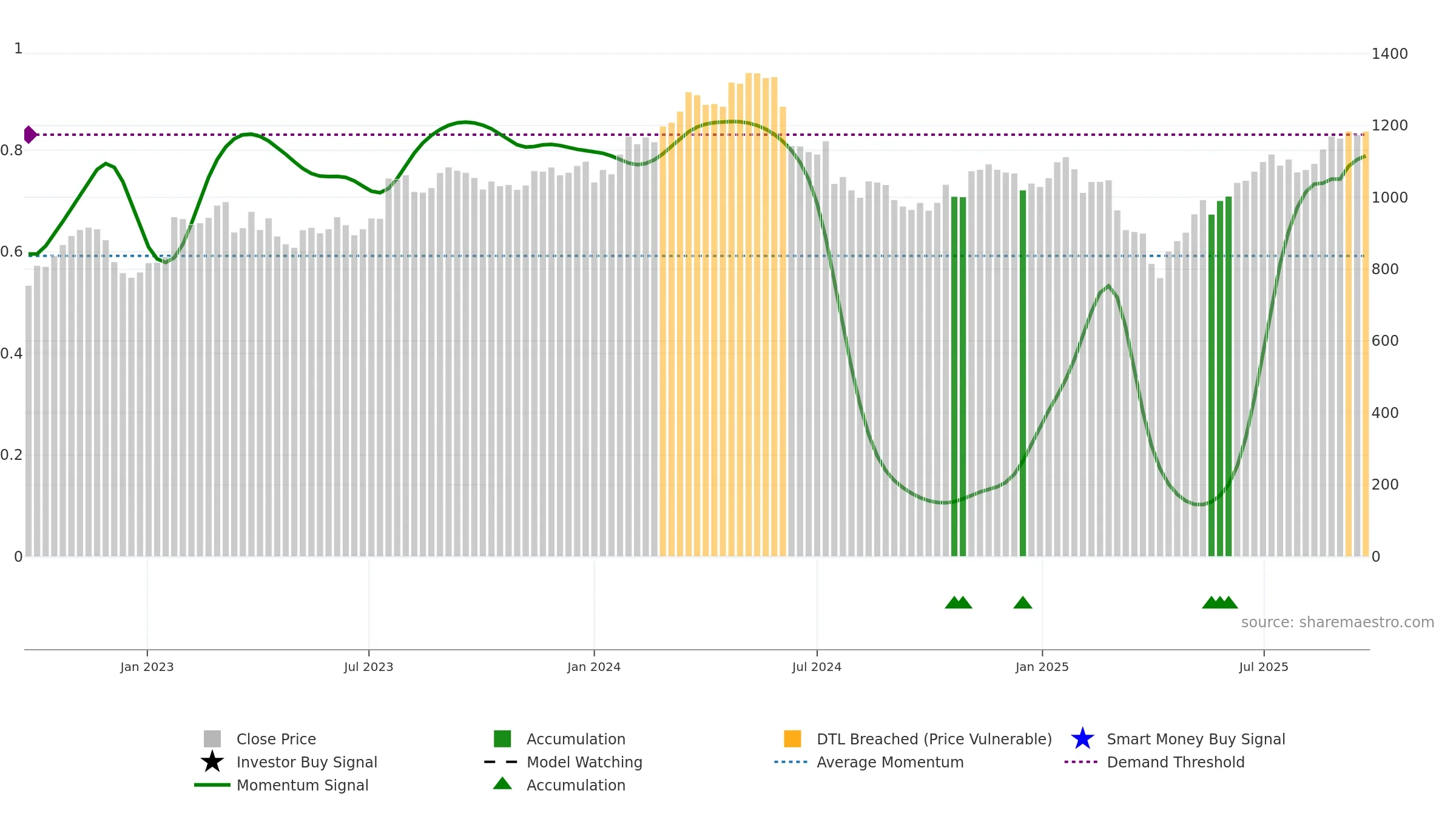Click the gray Close Price legend square
Image resolution: width=1456 pixels, height=819 pixels.
tap(212, 739)
